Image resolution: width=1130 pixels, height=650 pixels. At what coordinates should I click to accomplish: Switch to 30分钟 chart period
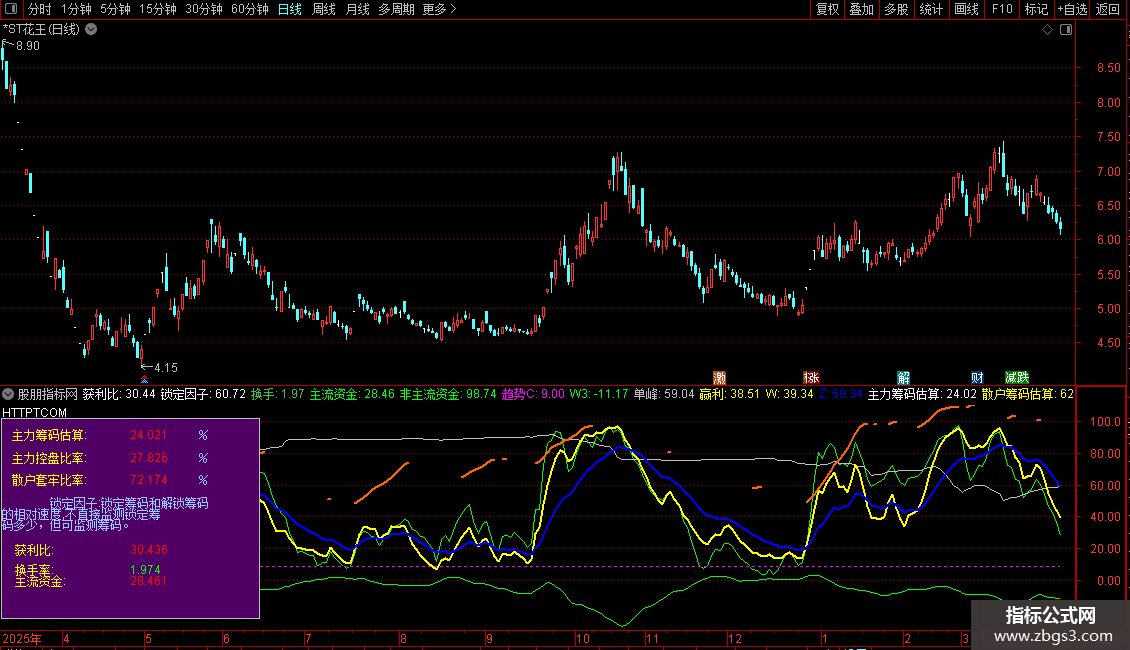click(x=204, y=9)
